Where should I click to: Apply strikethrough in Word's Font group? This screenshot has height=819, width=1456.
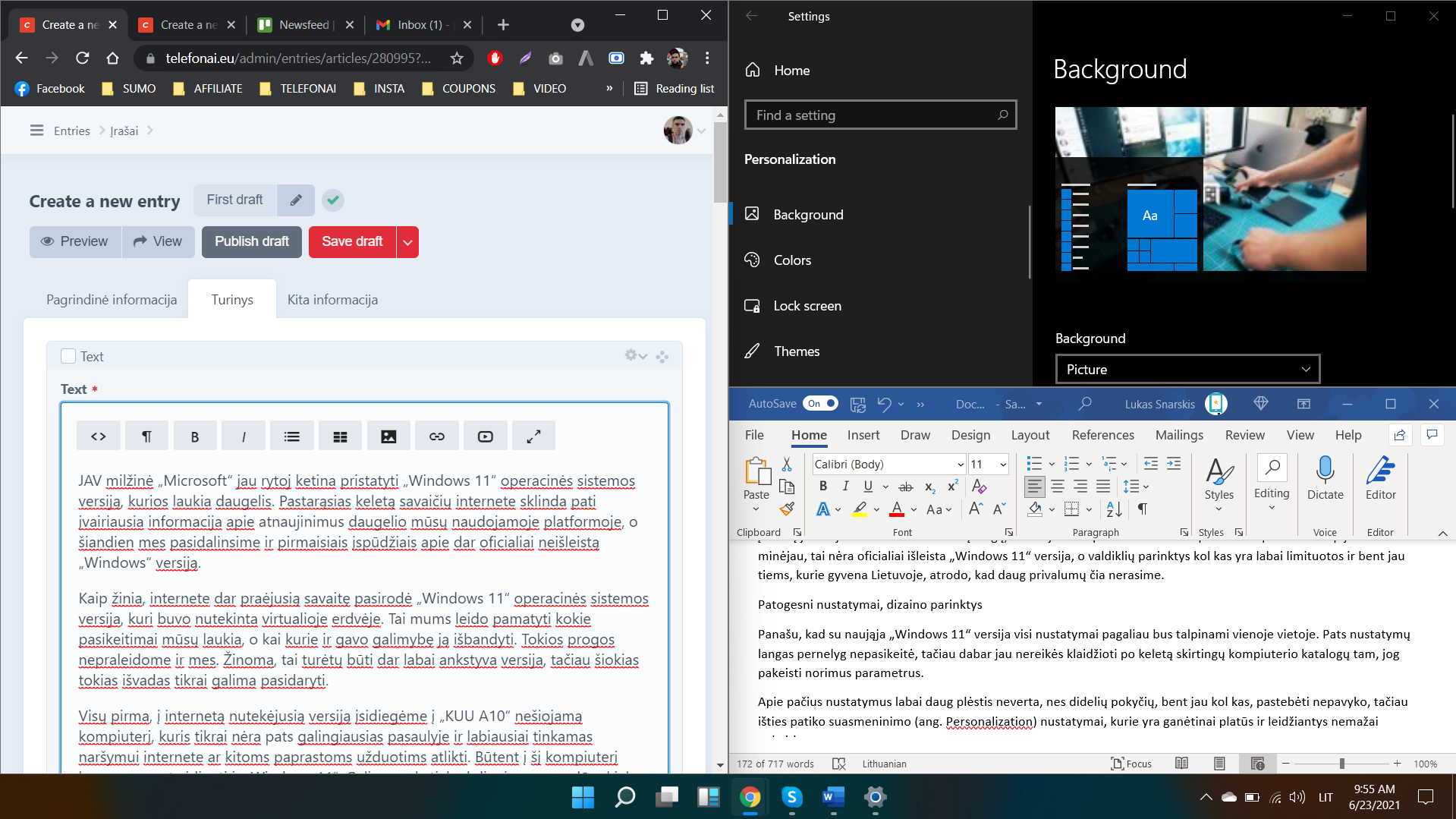coord(906,487)
